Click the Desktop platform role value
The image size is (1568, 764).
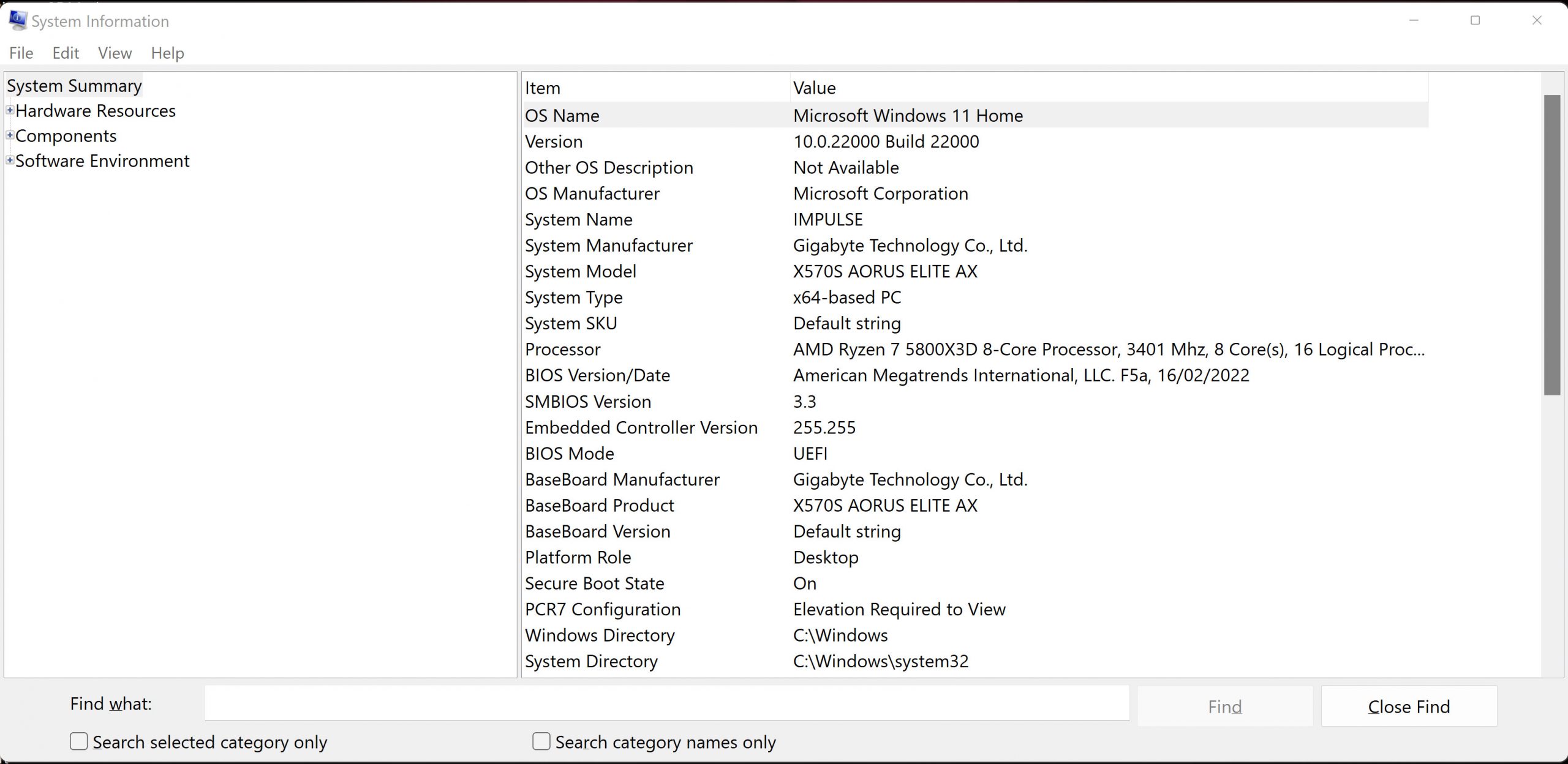tap(826, 558)
